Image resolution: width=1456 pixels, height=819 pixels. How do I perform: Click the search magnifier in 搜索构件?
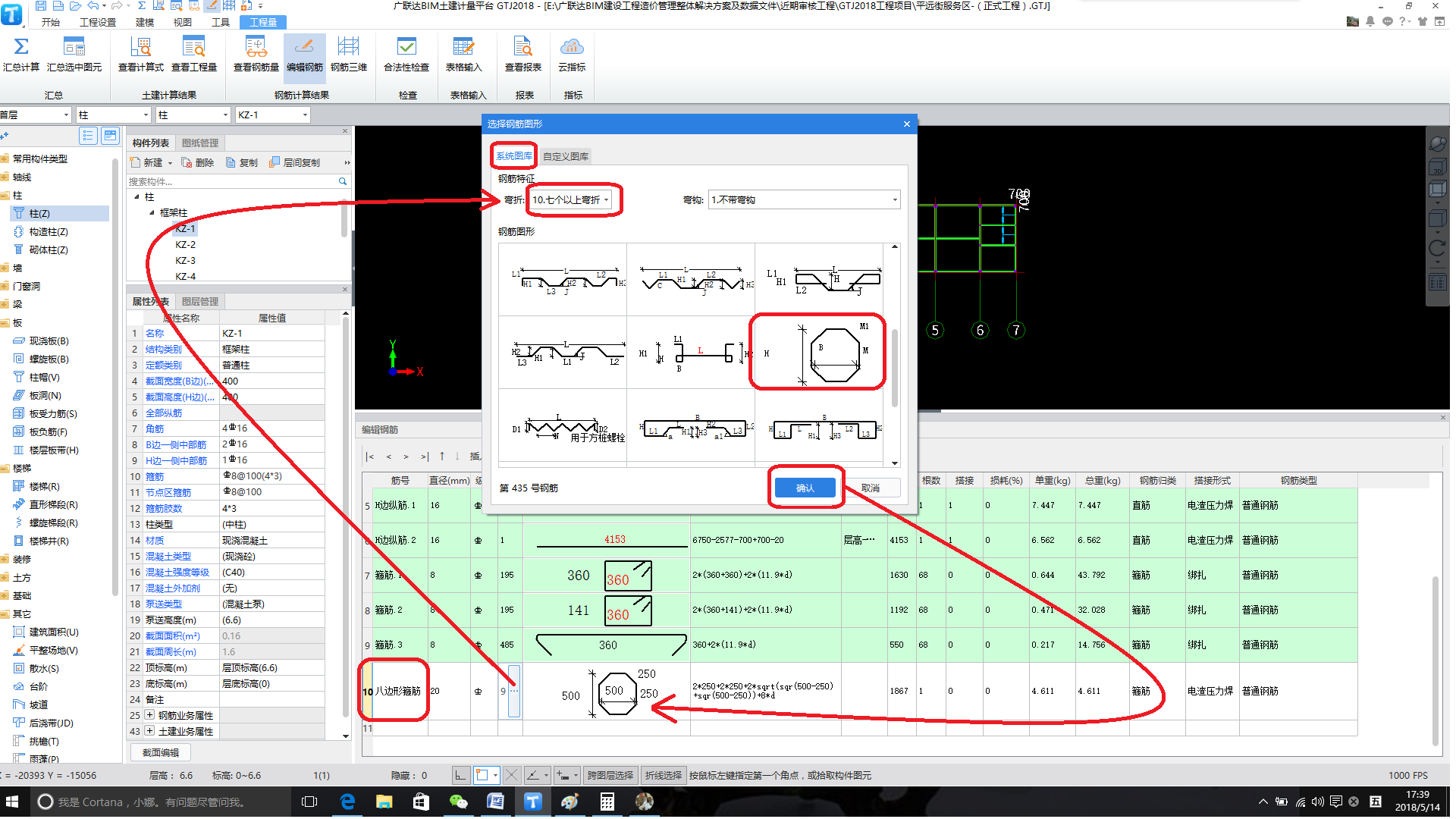coord(343,181)
